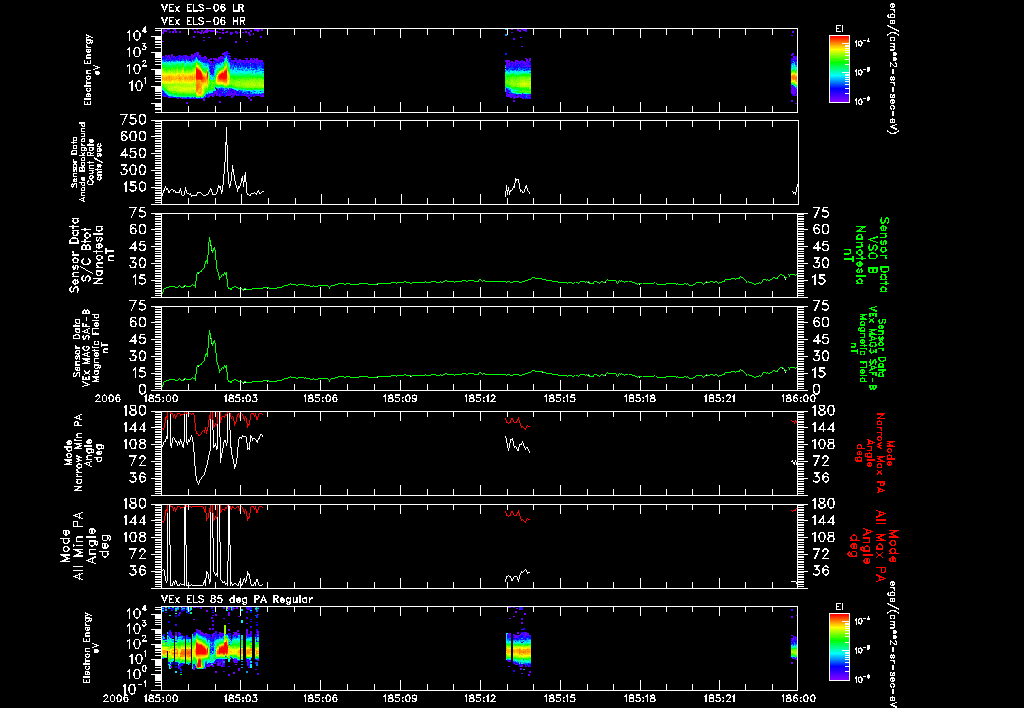The width and height of the screenshot is (1024, 708).
Task: Click the '450' tick on count rate axis
Action: 133,153
